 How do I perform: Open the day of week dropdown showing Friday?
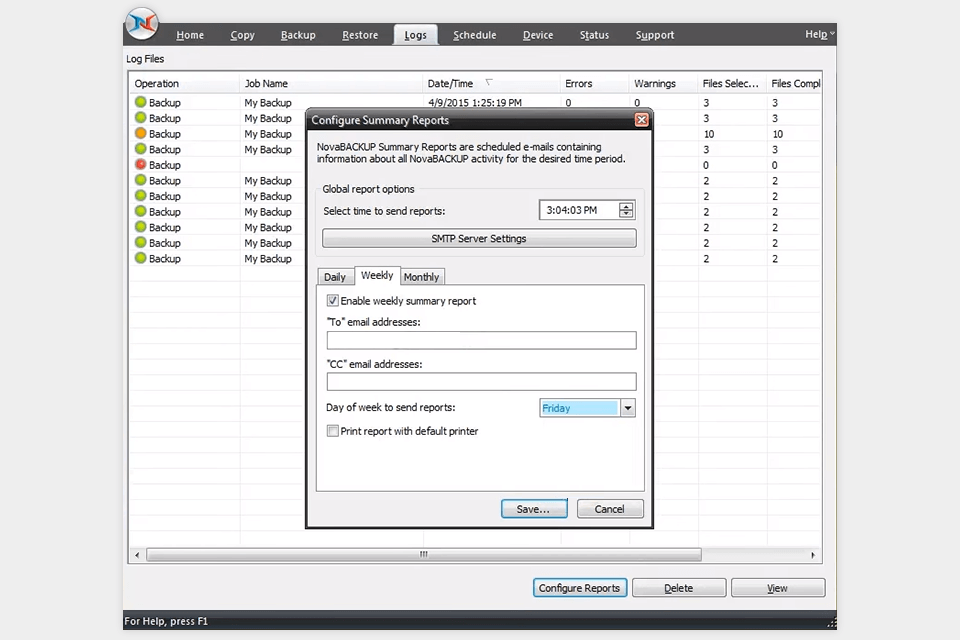pyautogui.click(x=627, y=407)
